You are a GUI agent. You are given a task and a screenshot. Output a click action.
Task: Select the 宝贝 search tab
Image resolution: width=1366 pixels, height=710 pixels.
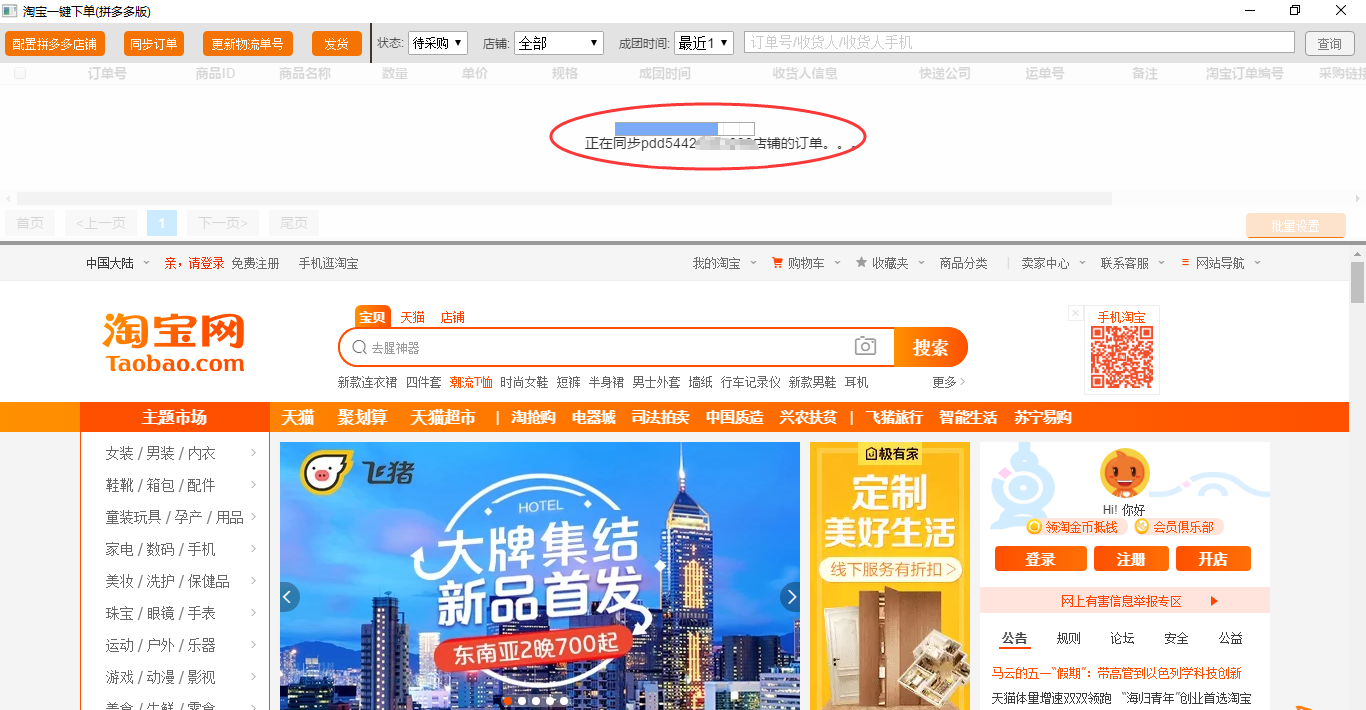point(373,317)
